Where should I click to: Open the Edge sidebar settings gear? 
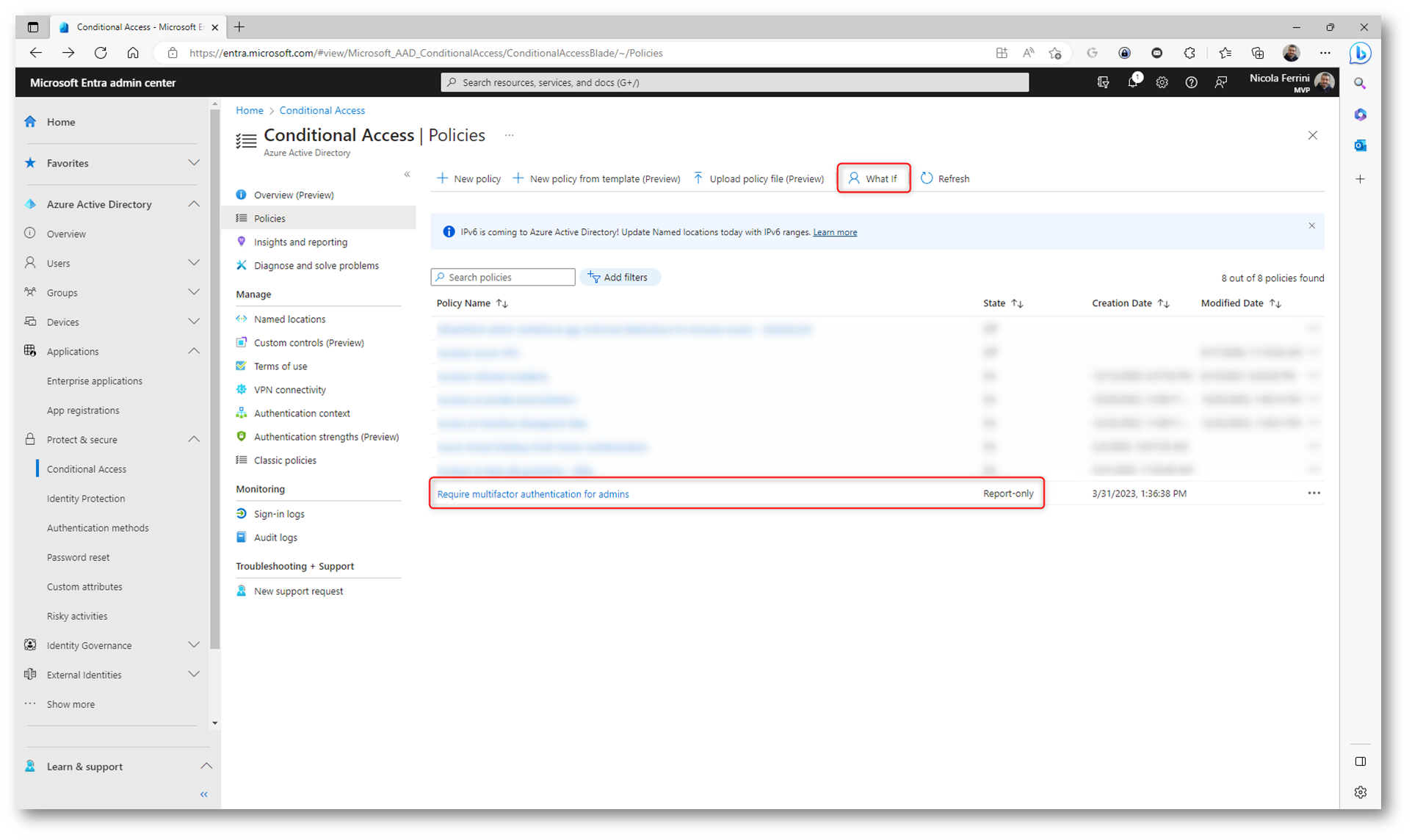click(1360, 792)
